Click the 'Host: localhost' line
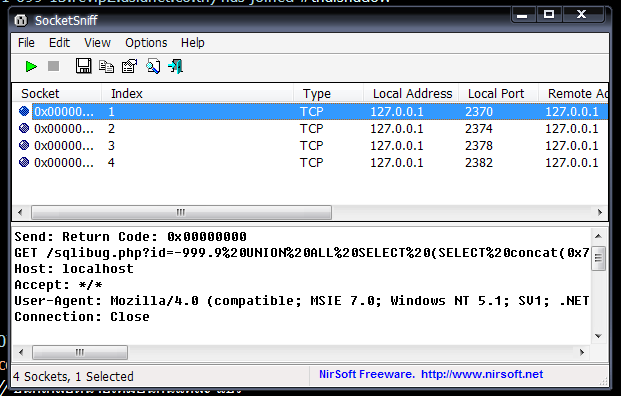Viewport: 621px width, 396px height. pos(74,269)
